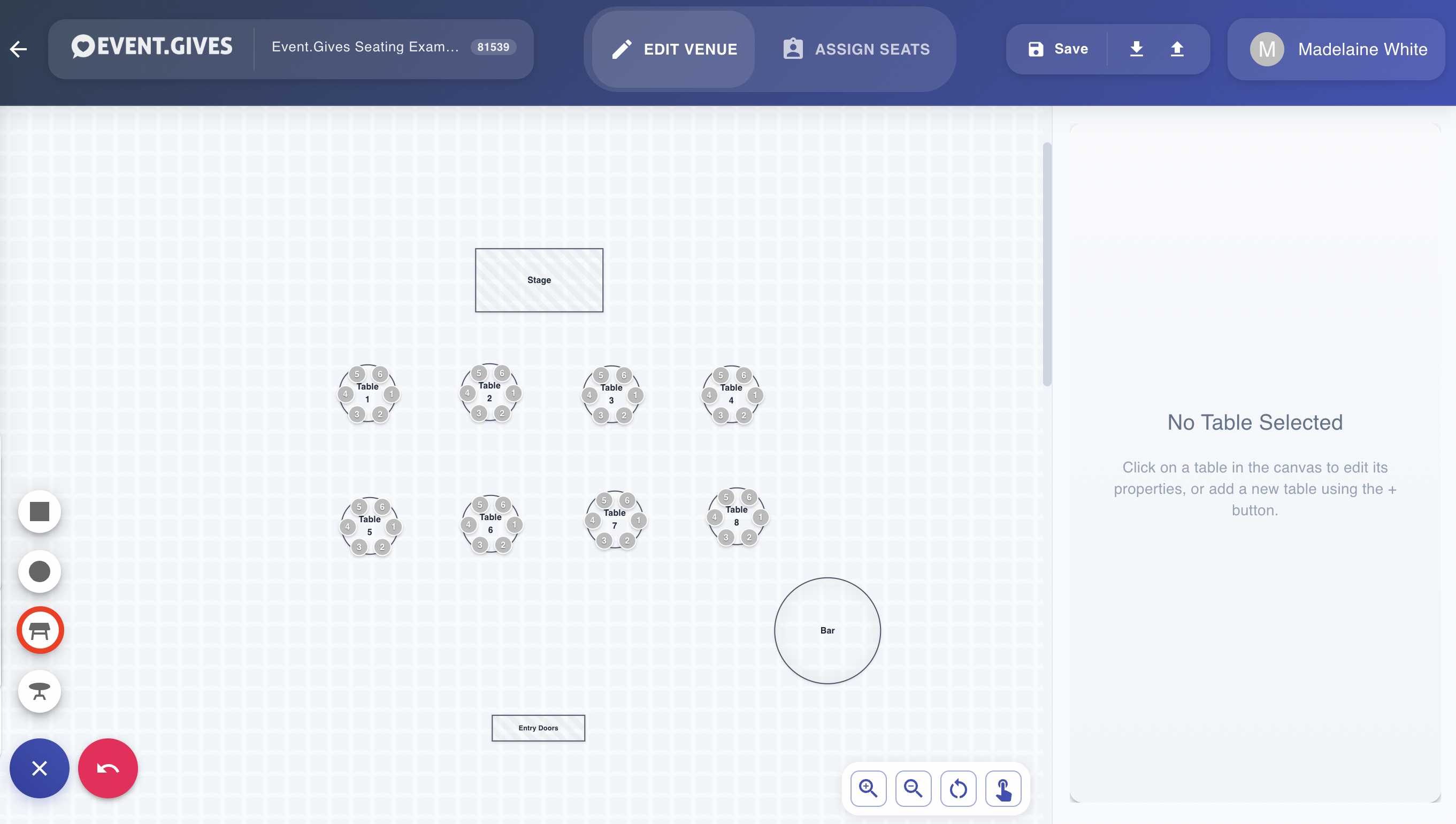The height and width of the screenshot is (824, 1456).
Task: Click seat 5 of Table 8
Action: 726,497
